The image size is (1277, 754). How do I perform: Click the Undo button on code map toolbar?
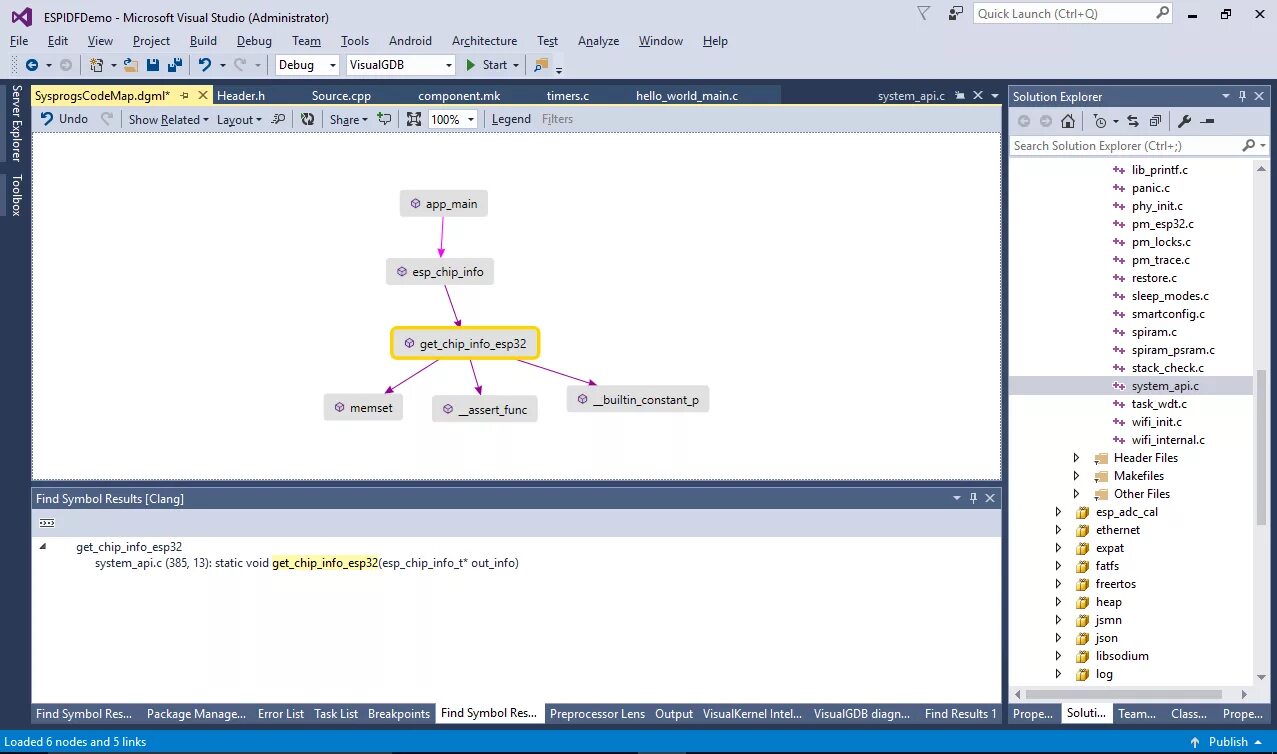(x=65, y=119)
